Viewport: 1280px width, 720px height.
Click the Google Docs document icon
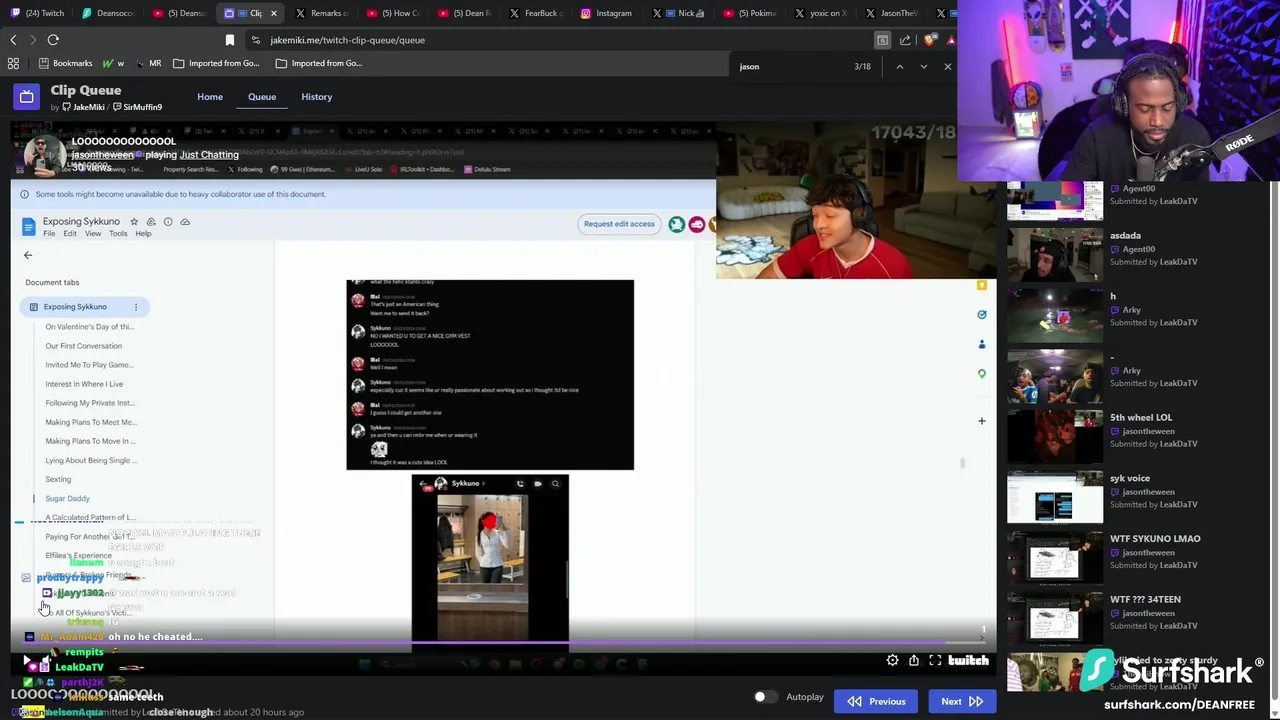(28, 226)
